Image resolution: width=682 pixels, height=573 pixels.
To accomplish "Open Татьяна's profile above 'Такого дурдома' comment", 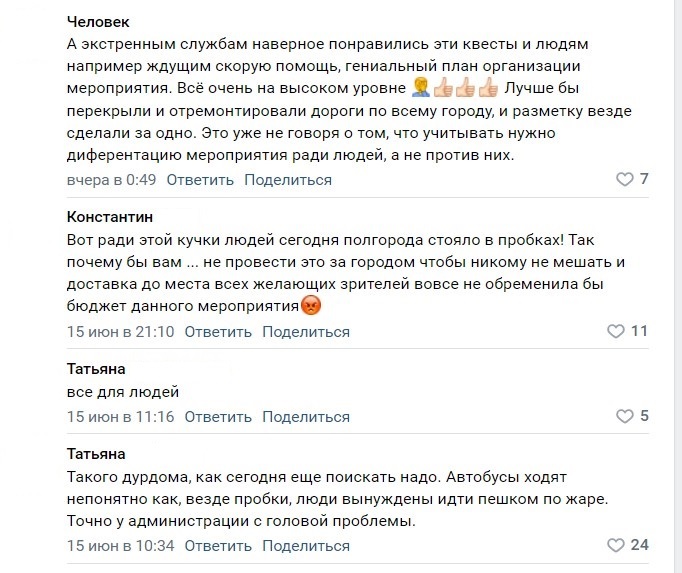I will (x=96, y=453).
